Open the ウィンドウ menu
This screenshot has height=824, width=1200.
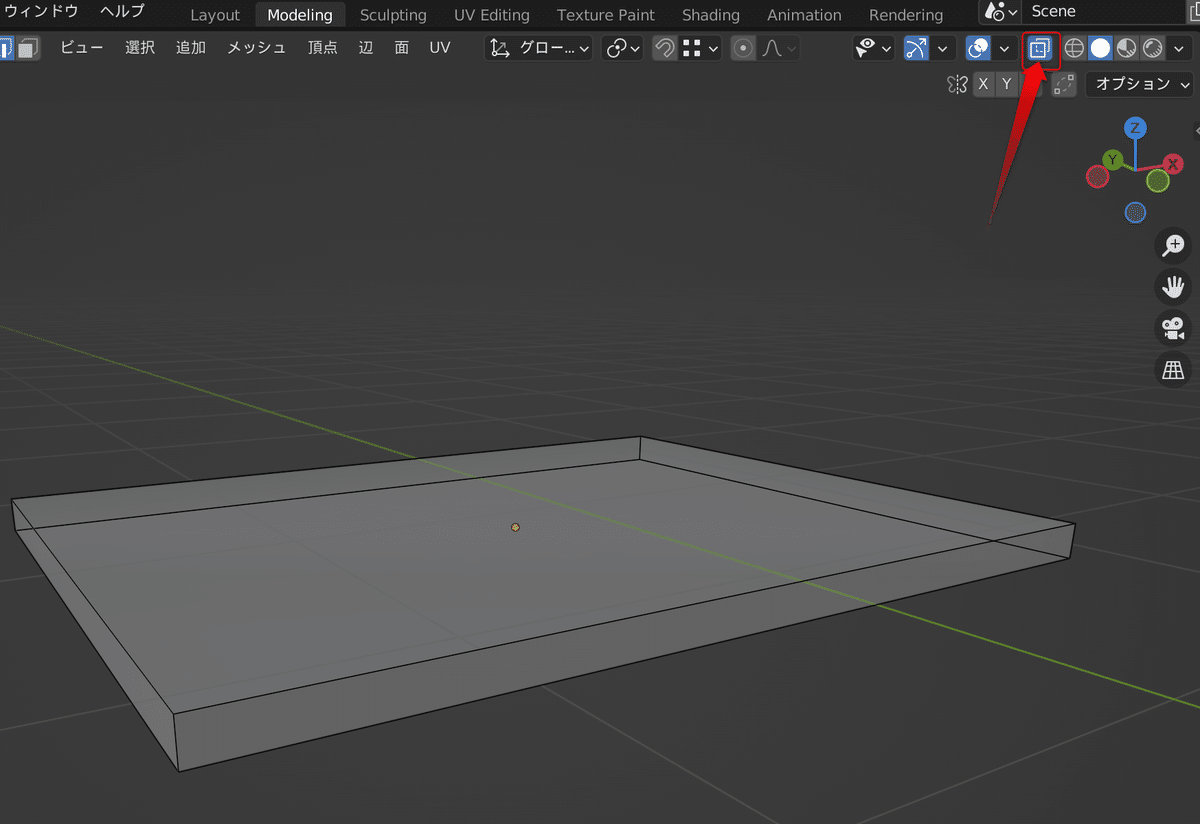coord(42,12)
